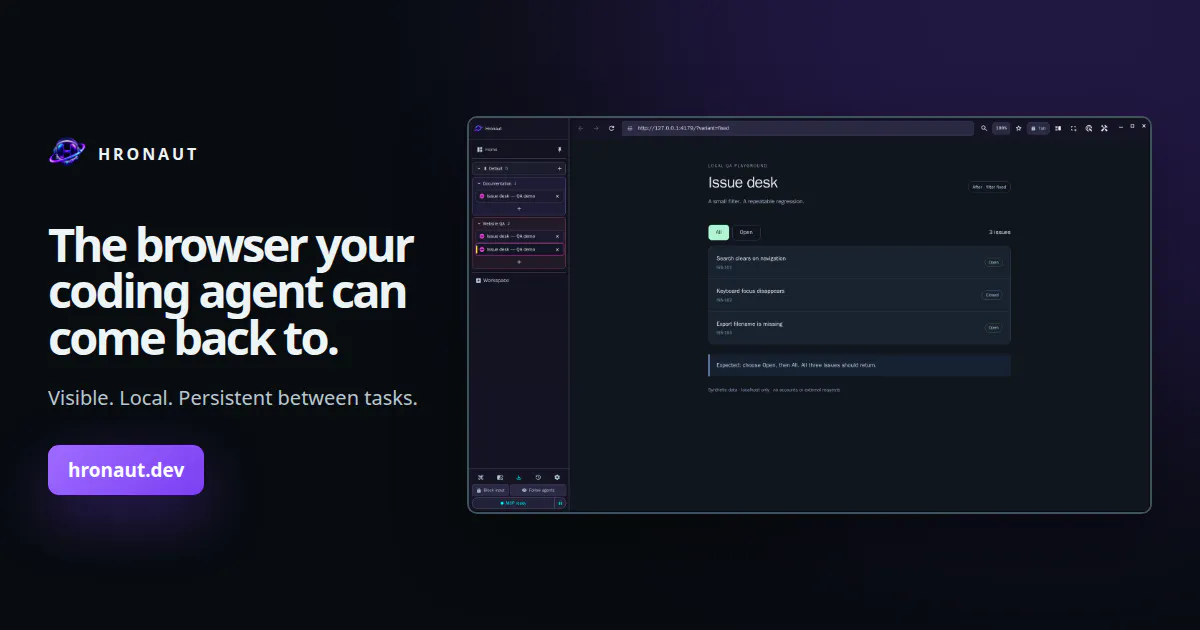The width and height of the screenshot is (1200, 630).
Task: Click the Hronaut planet logo beside the HRONAUT wordmark
Action: (67, 153)
